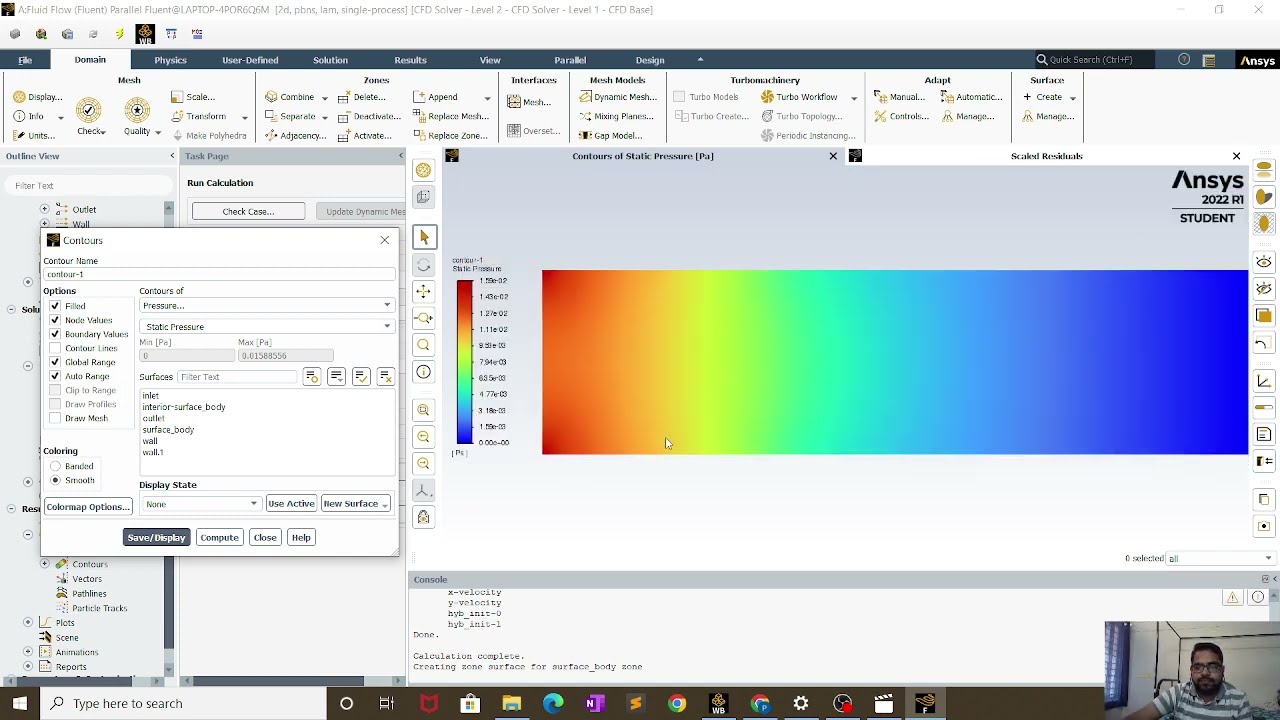Open the Pressure contours-of dropdown
The width and height of the screenshot is (1280, 720).
(266, 306)
